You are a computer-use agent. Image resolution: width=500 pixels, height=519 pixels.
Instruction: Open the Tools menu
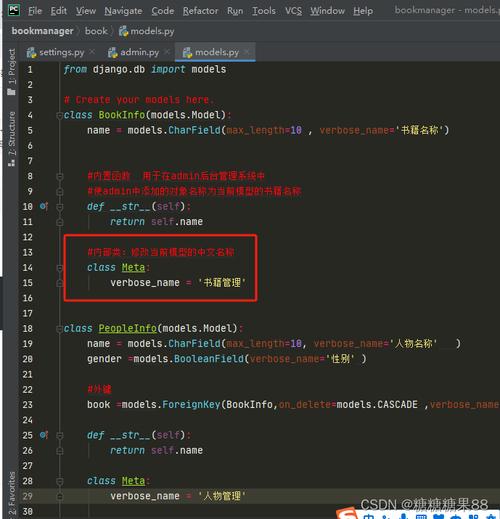pos(264,11)
